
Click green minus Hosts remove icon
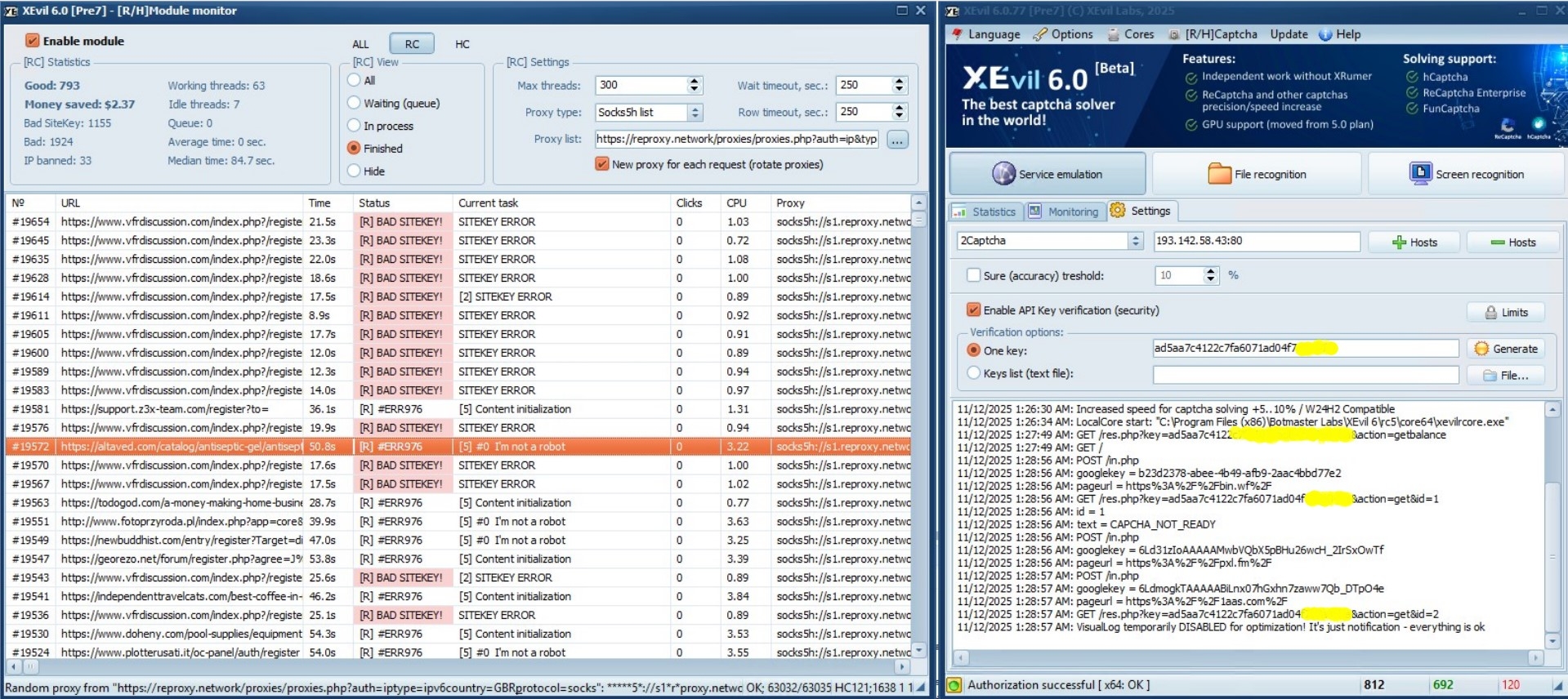1497,243
